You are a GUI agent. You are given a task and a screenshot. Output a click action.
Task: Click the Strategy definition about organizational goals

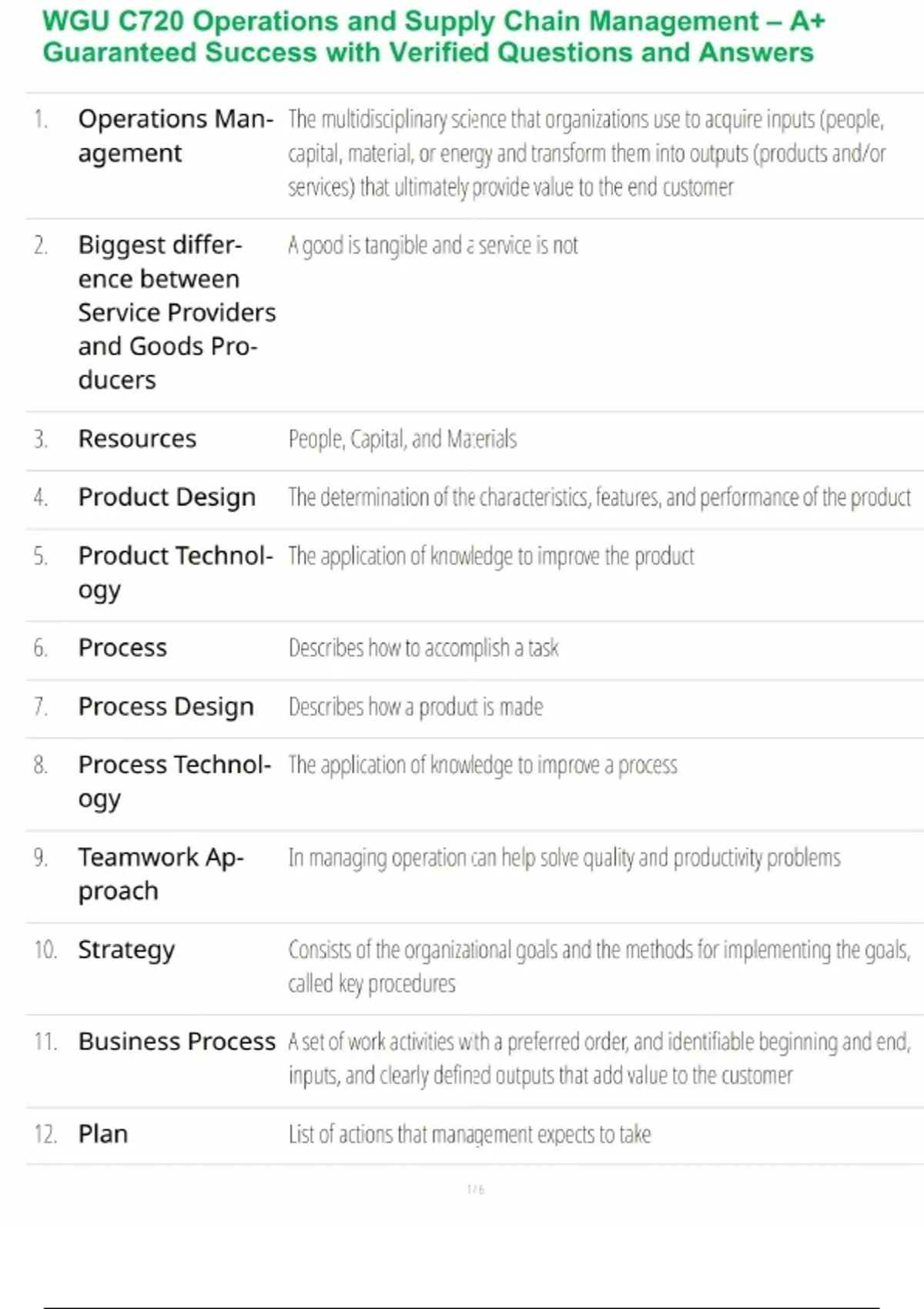point(599,966)
